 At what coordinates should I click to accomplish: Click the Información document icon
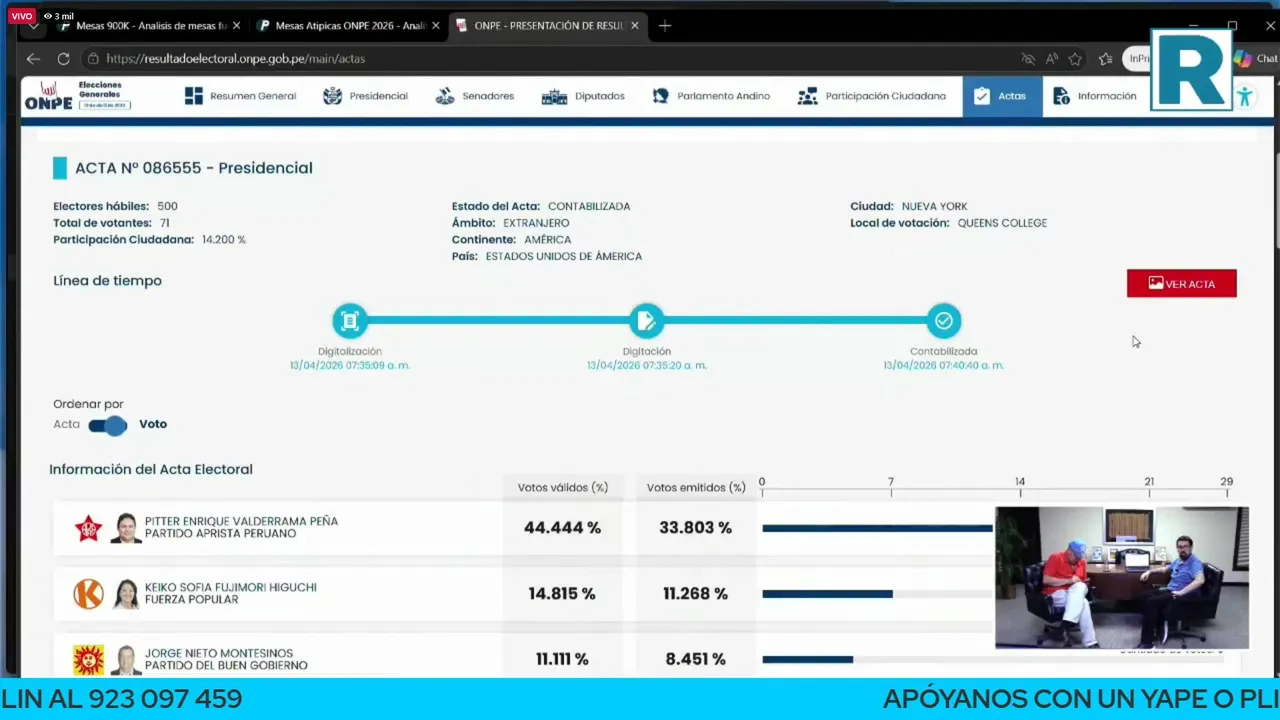click(x=1061, y=96)
